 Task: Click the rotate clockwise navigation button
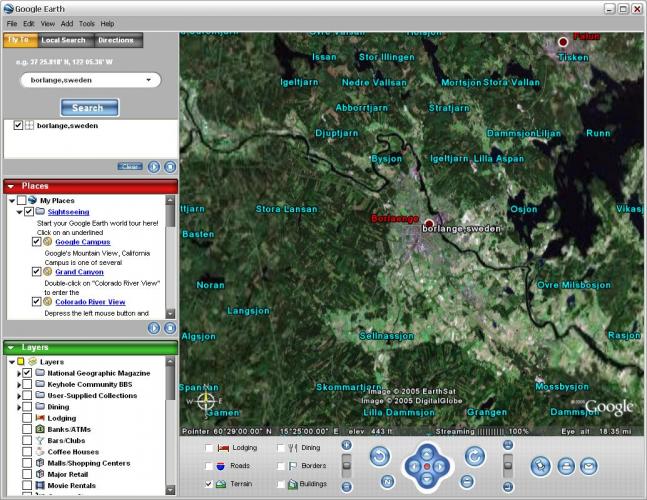click(x=474, y=456)
